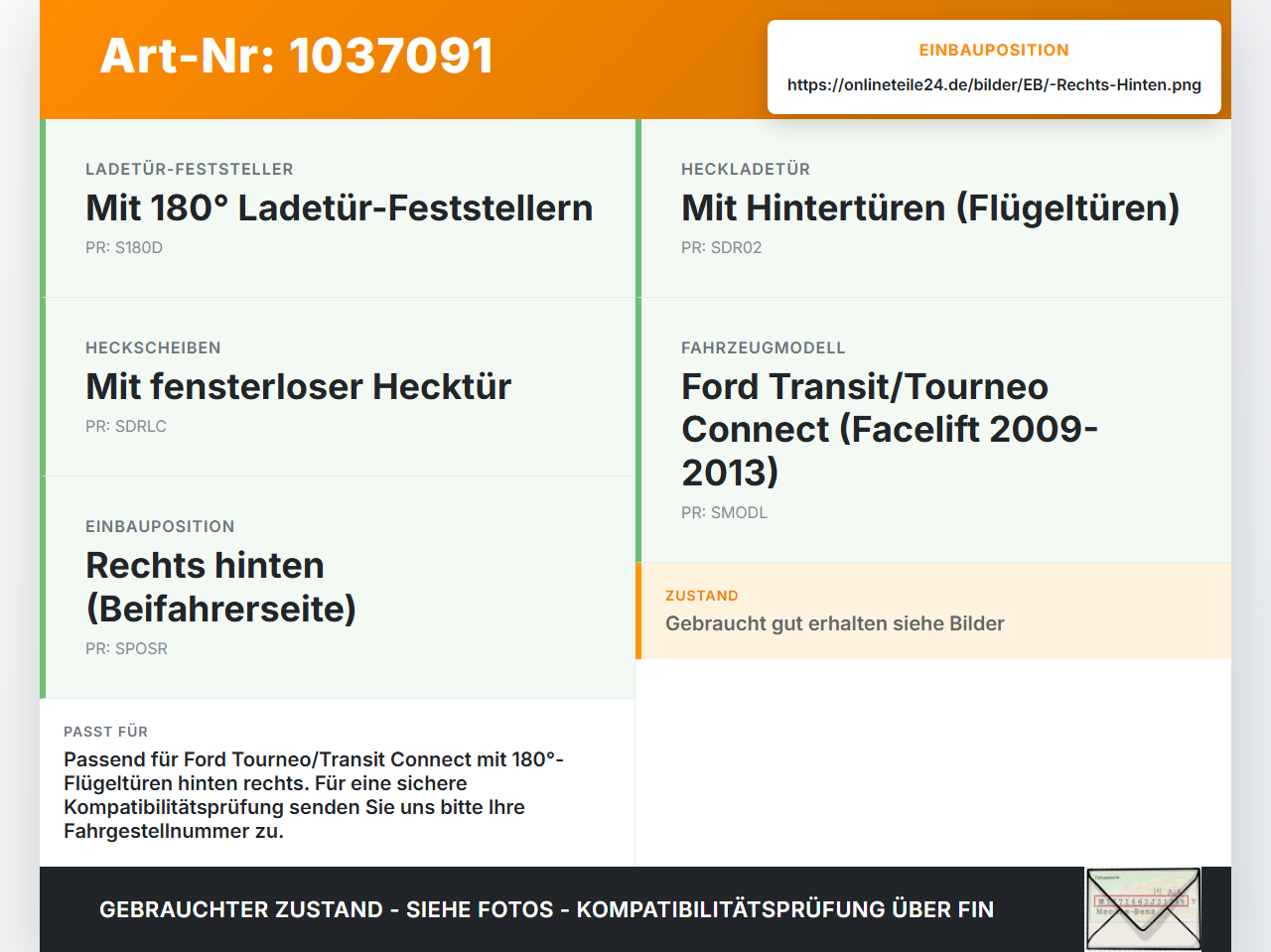
Task: Click the 'LADETÜR-FESTSTELLER' label
Action: coord(190,169)
